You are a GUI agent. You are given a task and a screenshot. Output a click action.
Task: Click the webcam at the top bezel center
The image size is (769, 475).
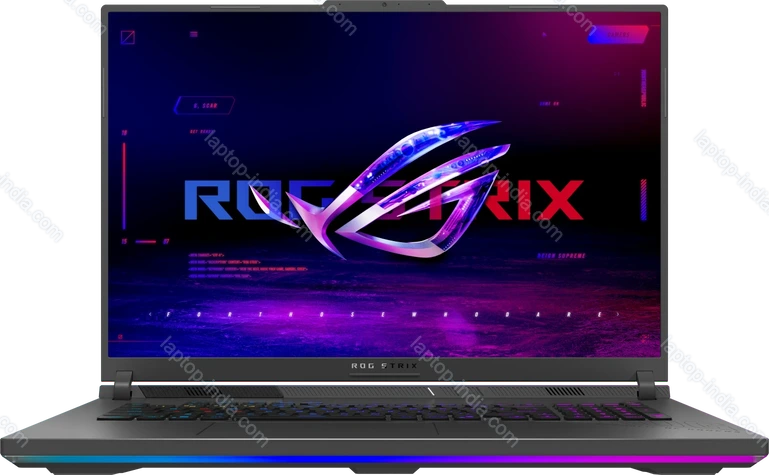(x=384, y=6)
